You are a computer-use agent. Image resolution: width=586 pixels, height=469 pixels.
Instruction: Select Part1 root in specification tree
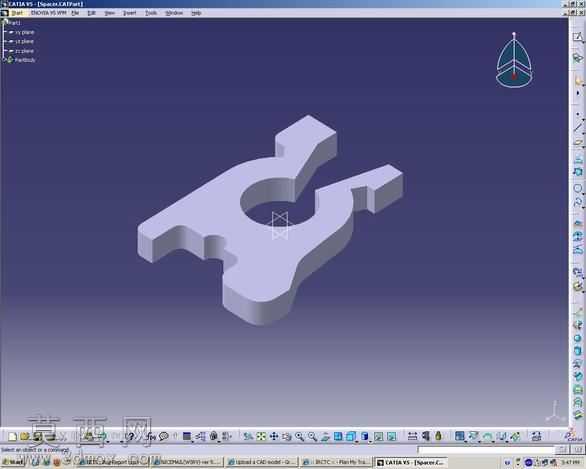click(13, 23)
